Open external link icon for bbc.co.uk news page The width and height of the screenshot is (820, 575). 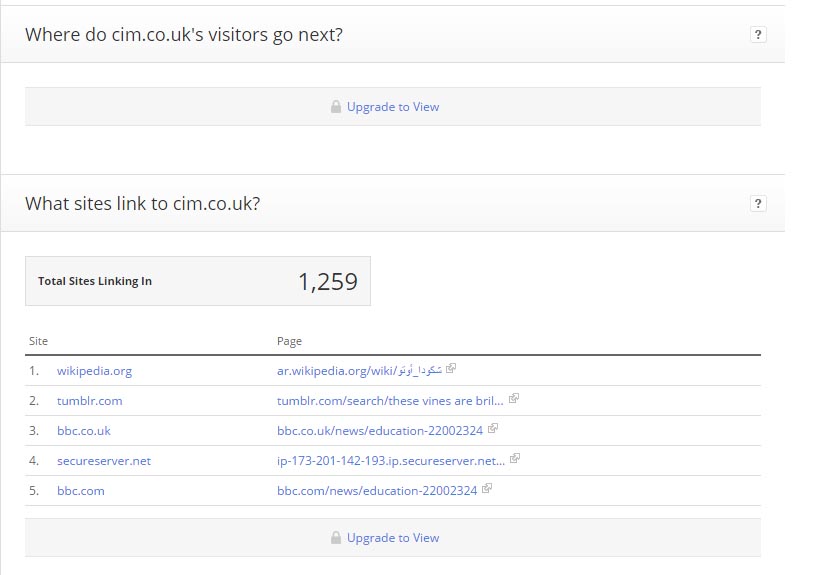pos(493,429)
